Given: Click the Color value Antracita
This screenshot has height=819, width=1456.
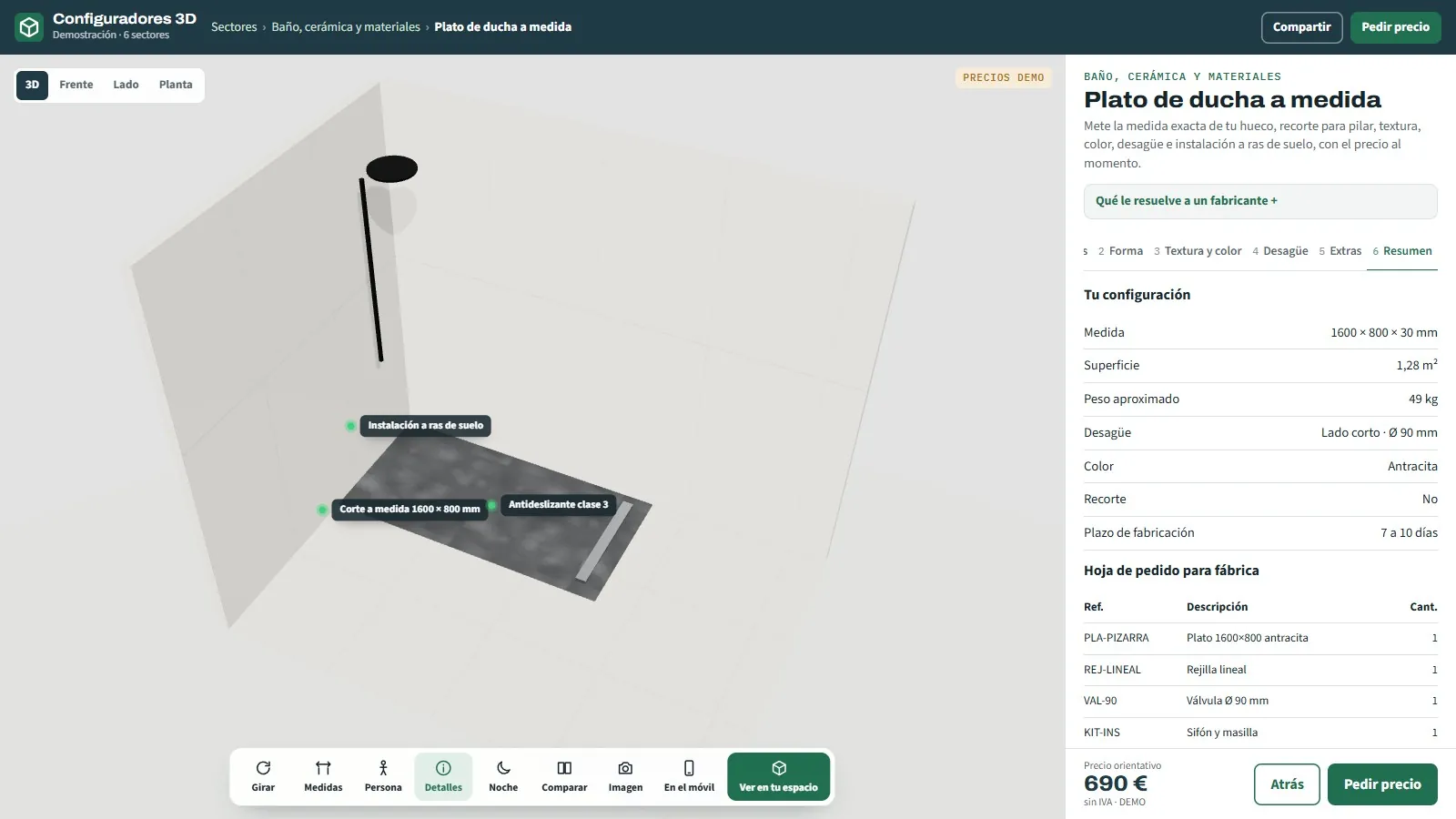Looking at the screenshot, I should tap(1412, 466).
